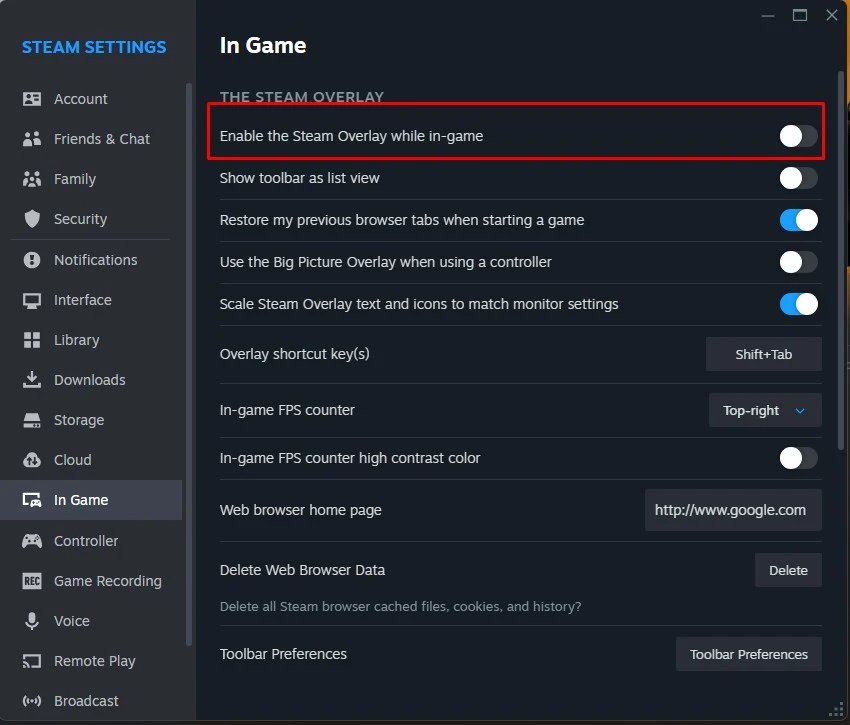Click the Account ID card icon
Viewport: 850px width, 725px height.
[x=32, y=99]
